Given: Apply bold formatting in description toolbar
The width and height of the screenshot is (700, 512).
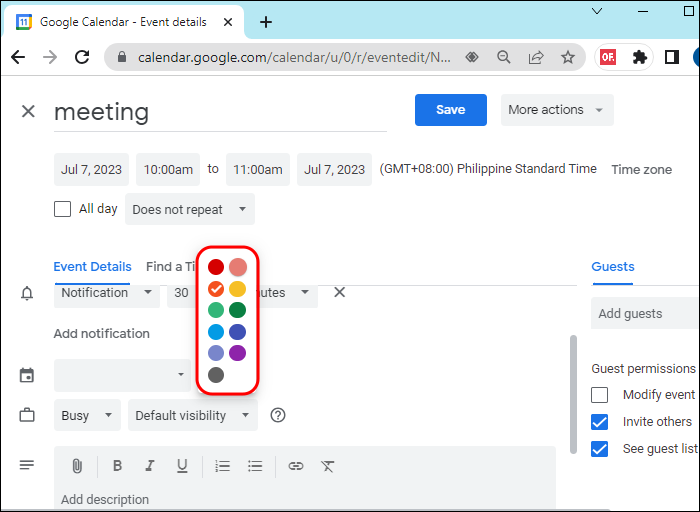Looking at the screenshot, I should pos(117,466).
